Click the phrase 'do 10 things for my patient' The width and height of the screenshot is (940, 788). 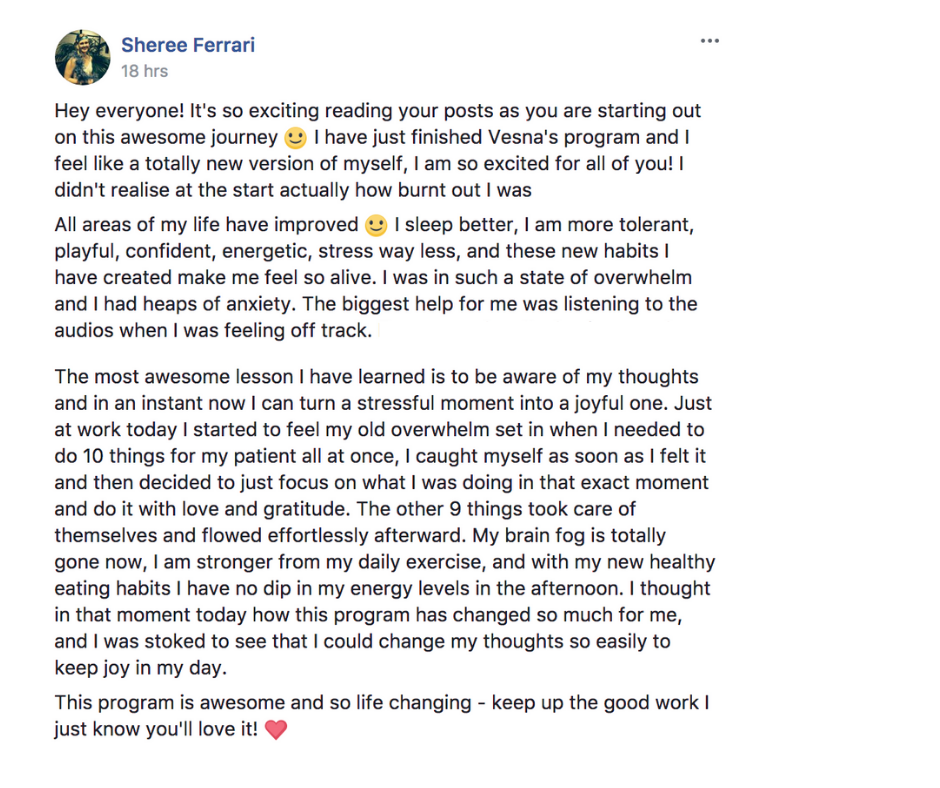(176, 456)
